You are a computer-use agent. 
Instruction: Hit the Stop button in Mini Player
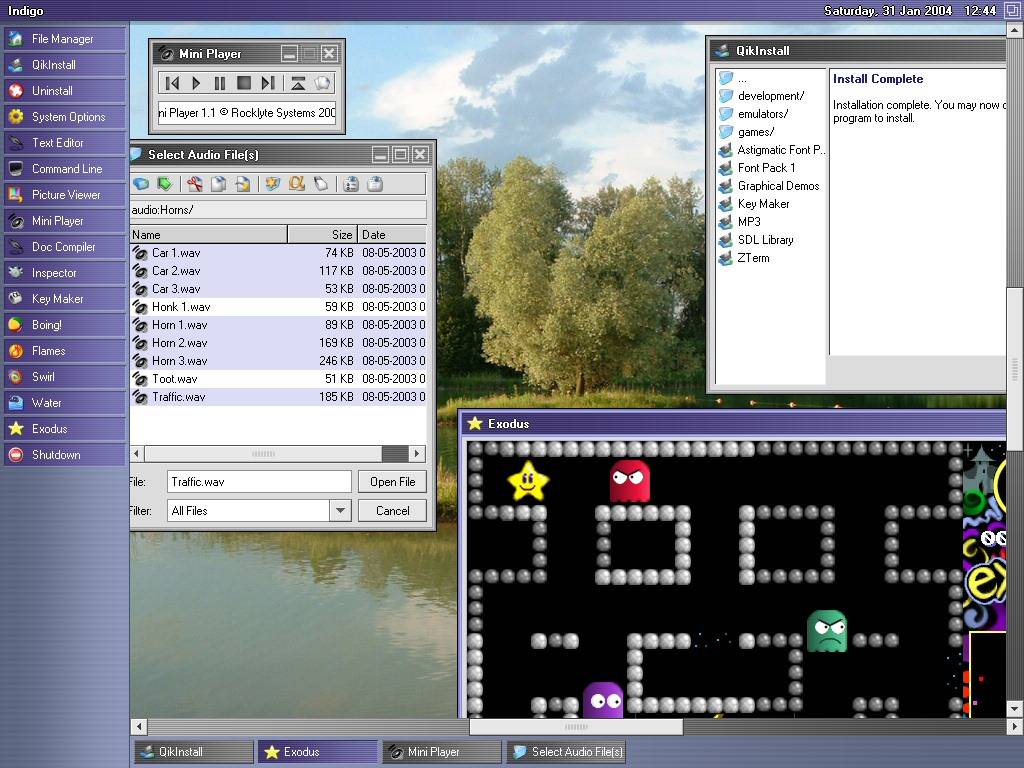tap(244, 83)
